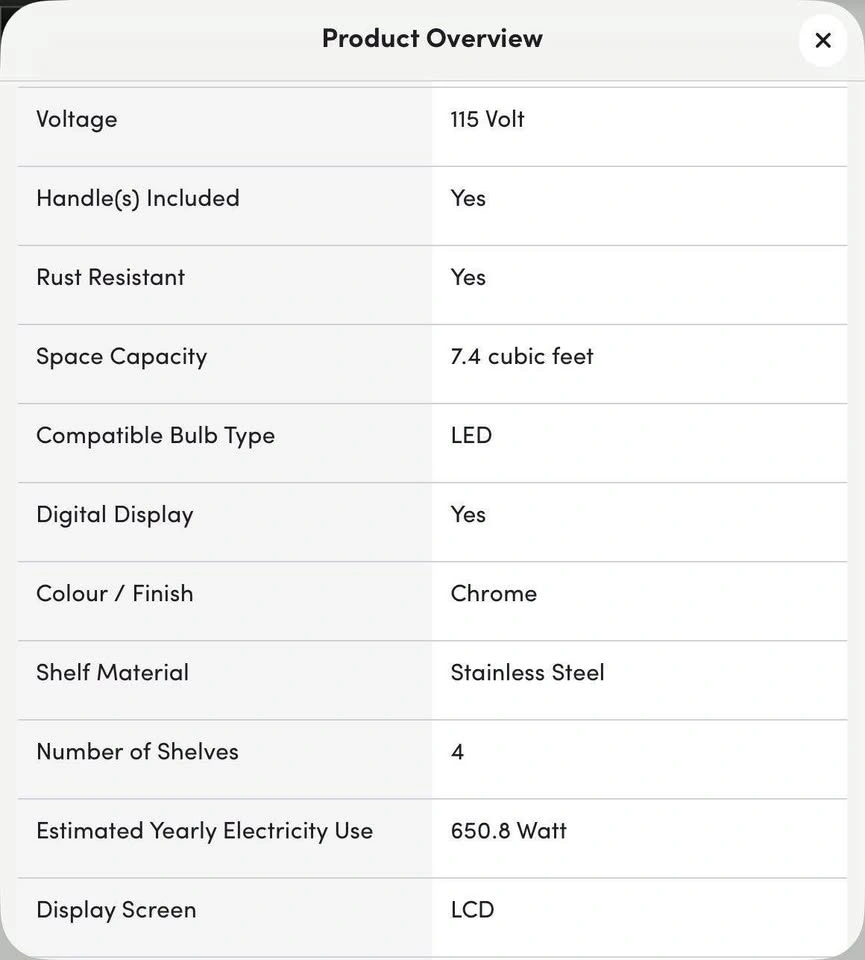Click the LCD display screen value
The image size is (865, 960).
(472, 910)
